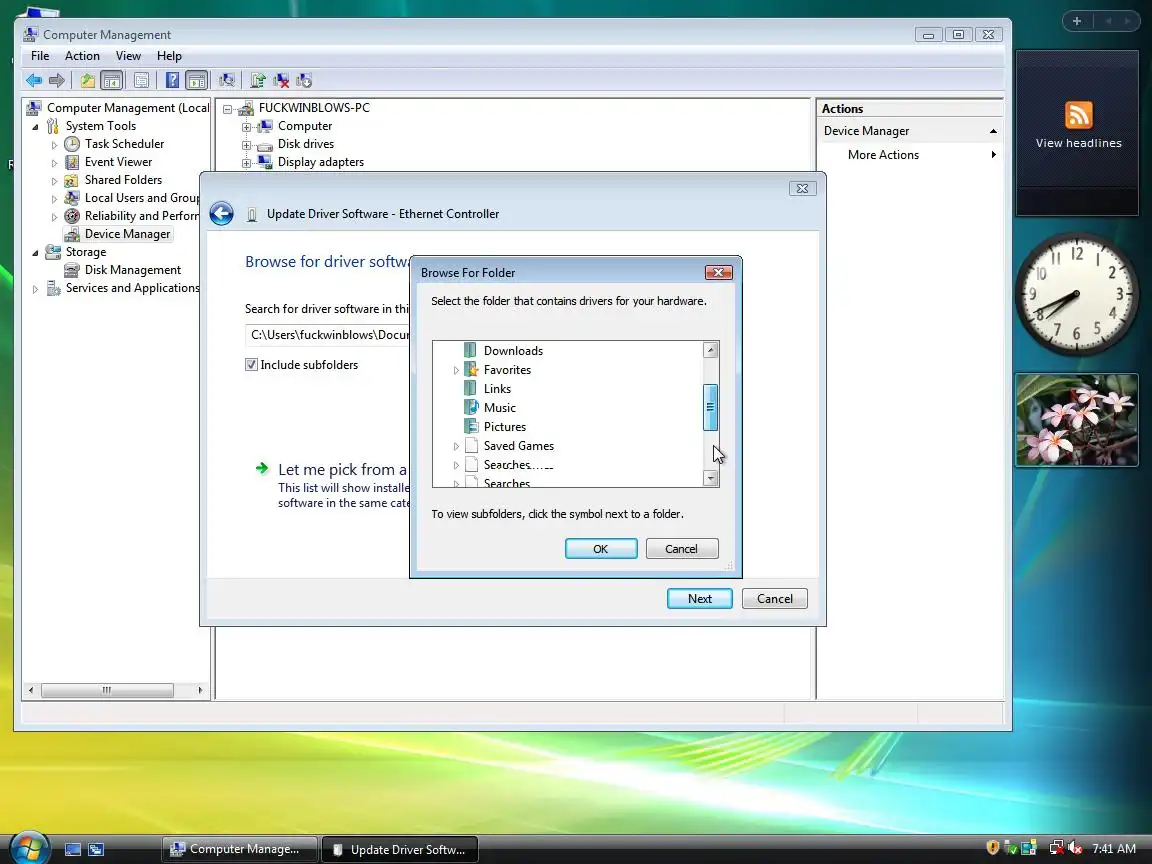Open the Action menu

pos(82,56)
